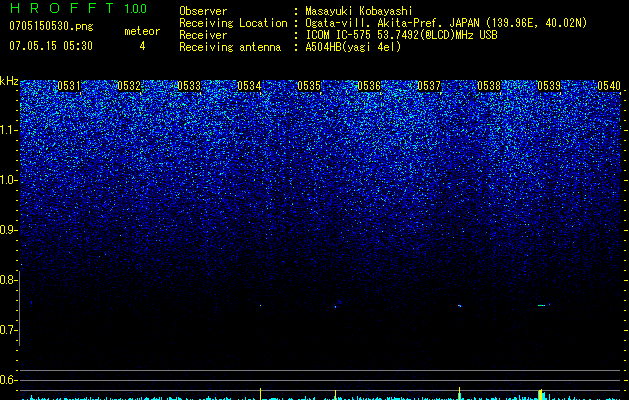Click the 0534 time marker
The height and width of the screenshot is (400, 629).
(249, 86)
